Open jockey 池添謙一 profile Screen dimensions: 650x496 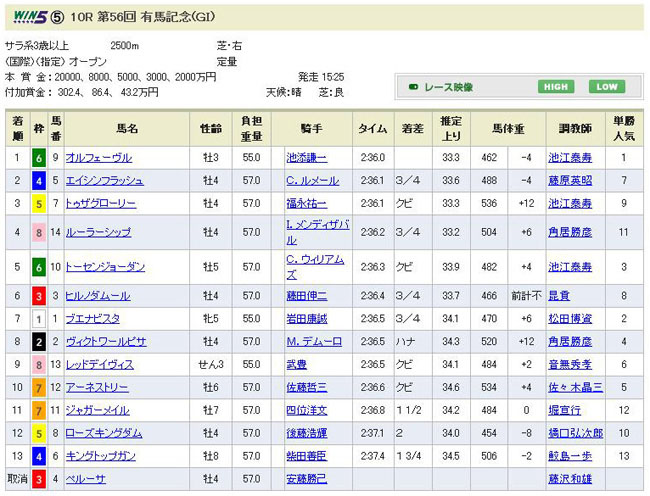point(306,158)
